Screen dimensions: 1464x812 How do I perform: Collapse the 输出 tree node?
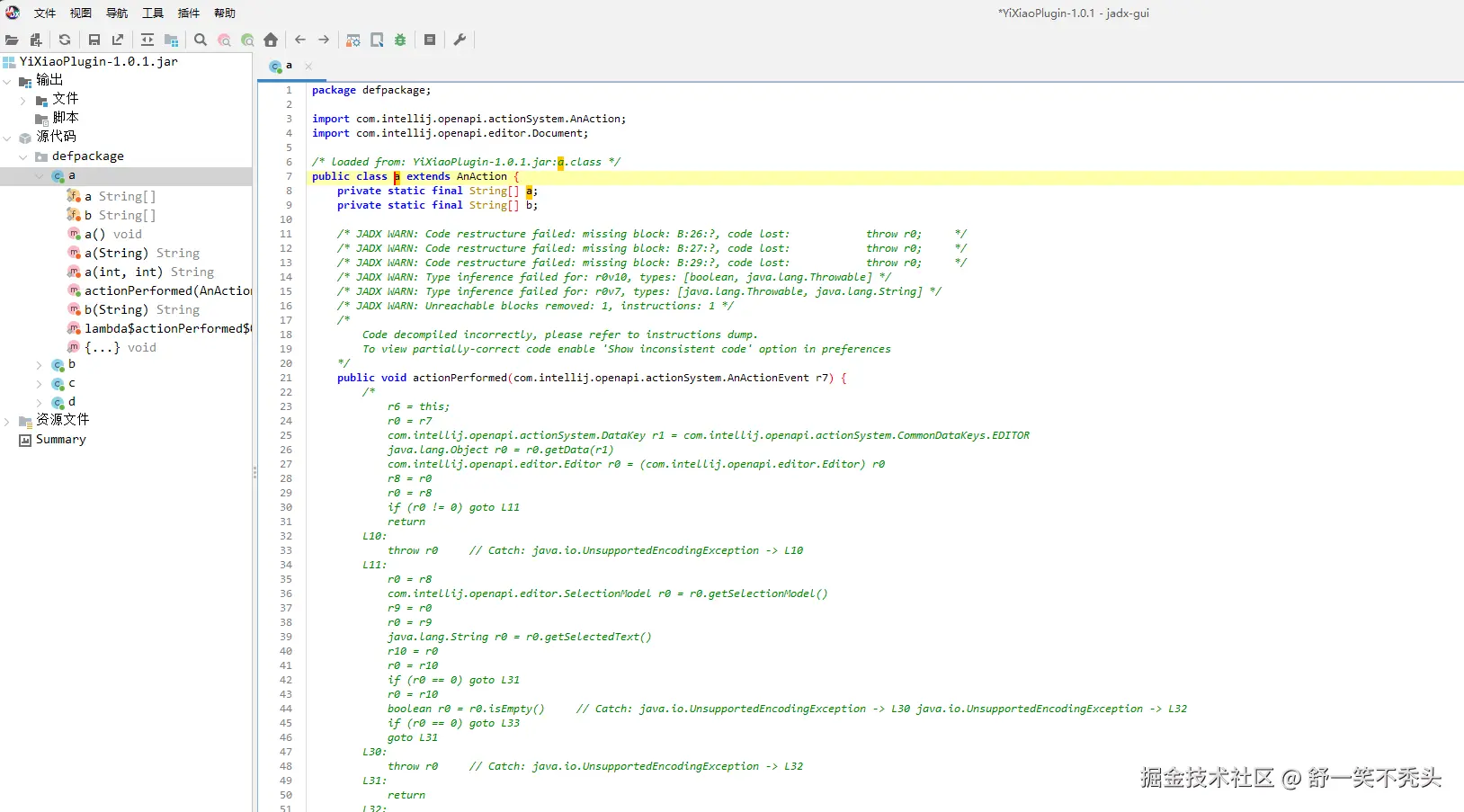point(7,81)
